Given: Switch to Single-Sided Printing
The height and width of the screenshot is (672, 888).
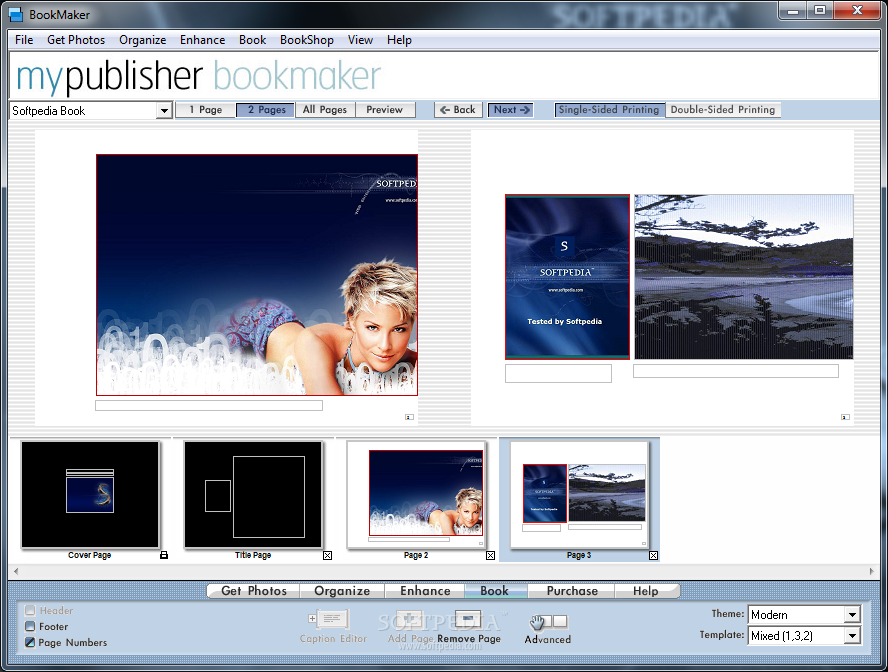Looking at the screenshot, I should coord(609,110).
